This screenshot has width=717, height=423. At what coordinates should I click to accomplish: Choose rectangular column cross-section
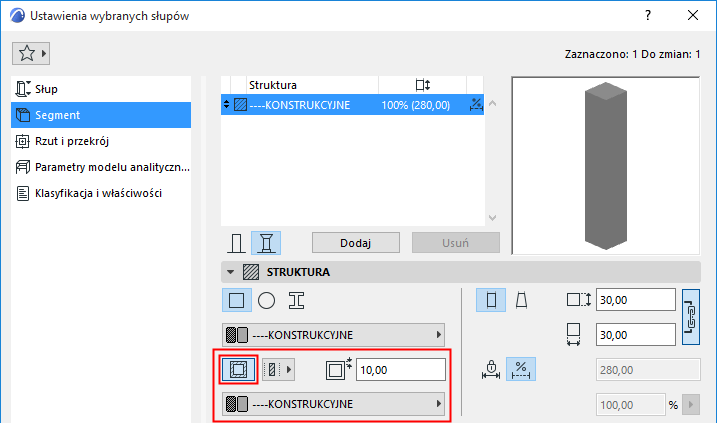tap(237, 300)
